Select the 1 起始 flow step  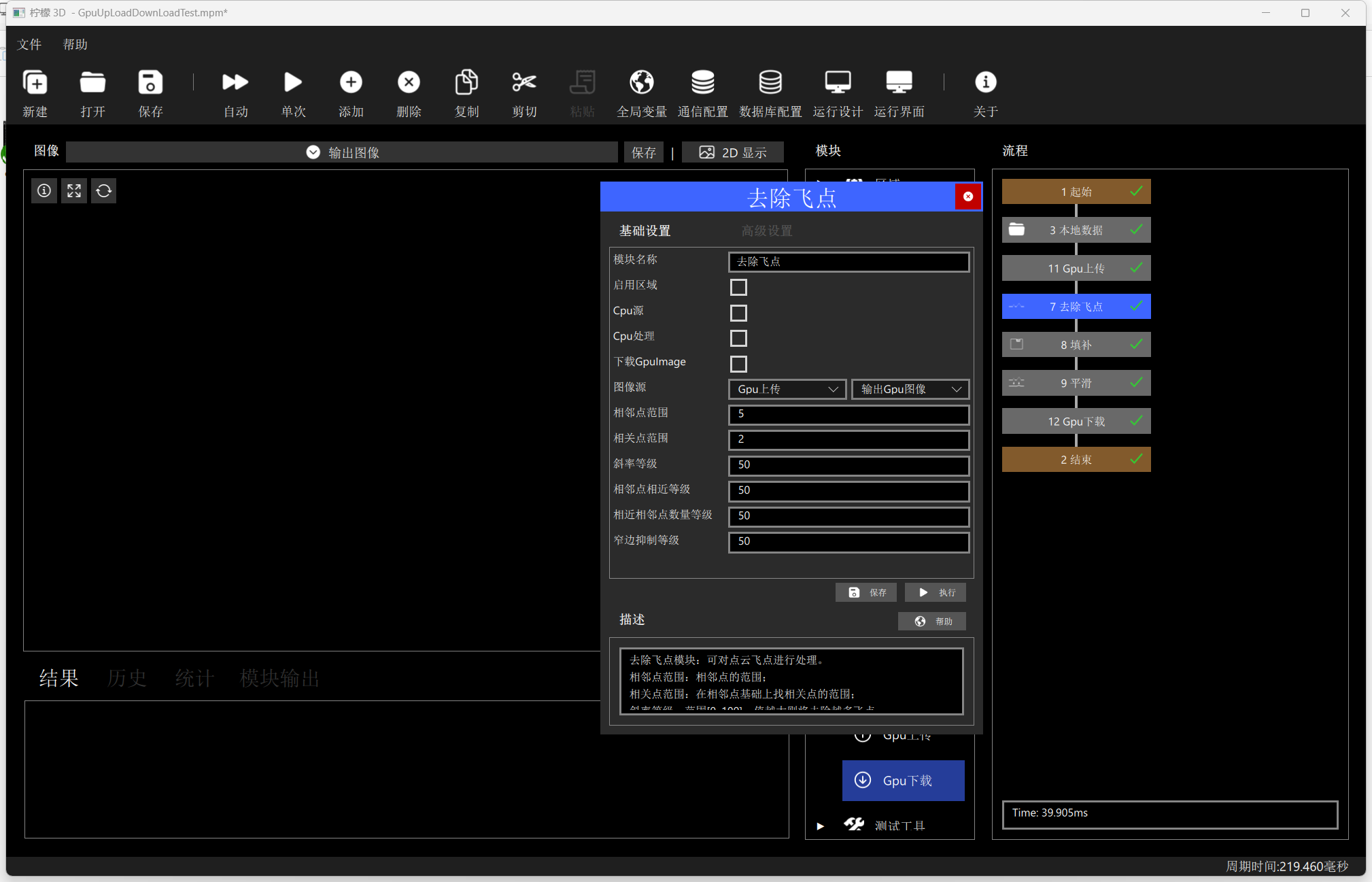point(1076,192)
